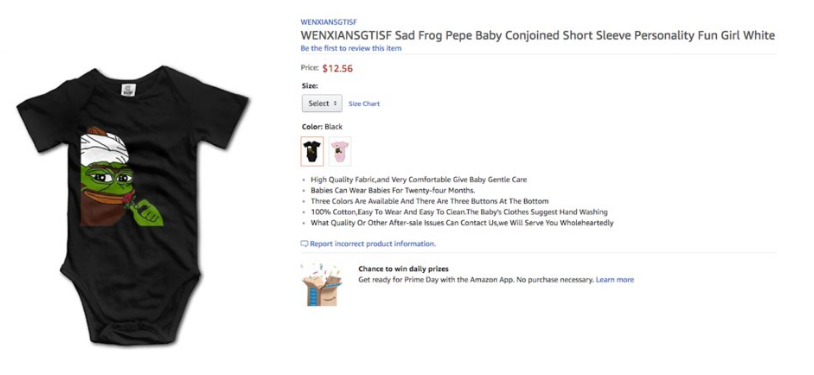Screen dimensions: 814x375
Task: Click the 100% Cotton bullet point text
Action: click(x=459, y=212)
